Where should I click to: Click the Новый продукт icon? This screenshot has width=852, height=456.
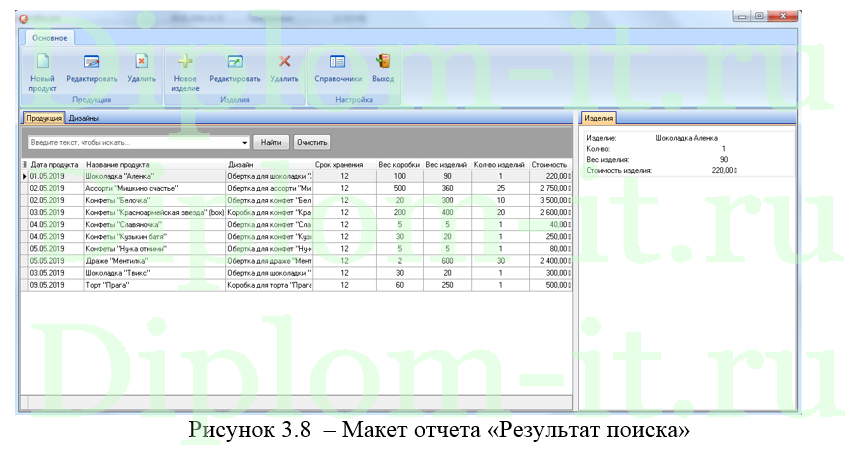pyautogui.click(x=42, y=61)
